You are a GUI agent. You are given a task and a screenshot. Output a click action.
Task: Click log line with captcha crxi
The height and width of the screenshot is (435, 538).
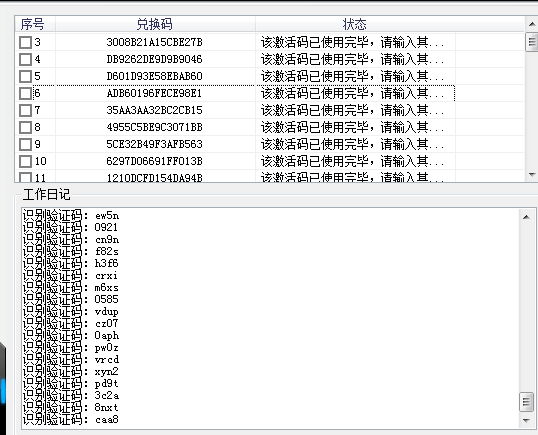tap(70, 275)
